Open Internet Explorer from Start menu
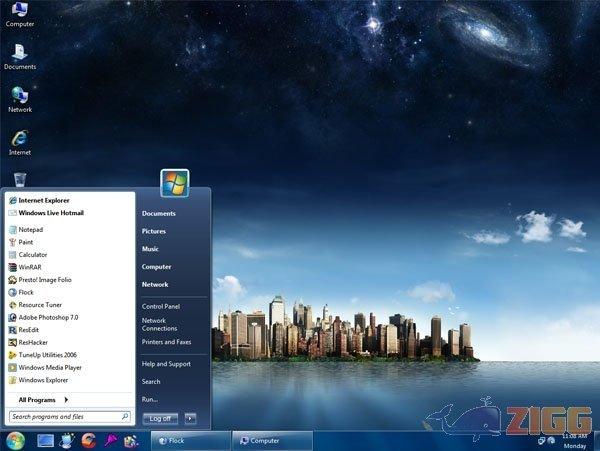The width and height of the screenshot is (600, 451). 43,200
